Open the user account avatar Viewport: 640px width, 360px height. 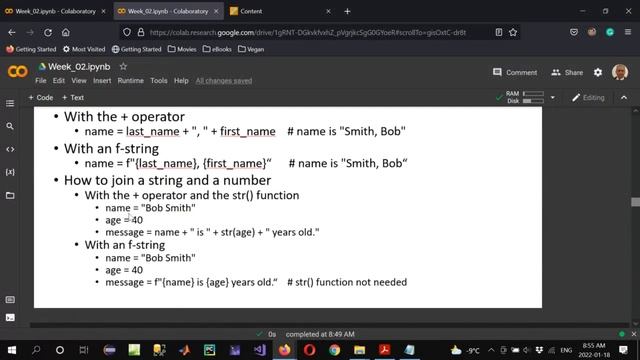[620, 72]
